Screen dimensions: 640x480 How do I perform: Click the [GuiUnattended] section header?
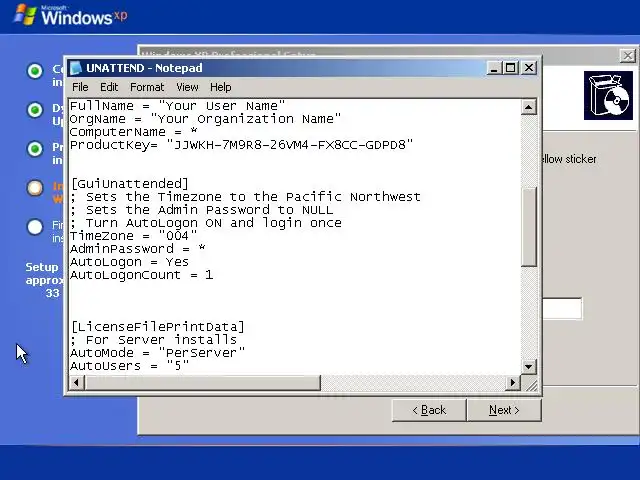click(130, 184)
